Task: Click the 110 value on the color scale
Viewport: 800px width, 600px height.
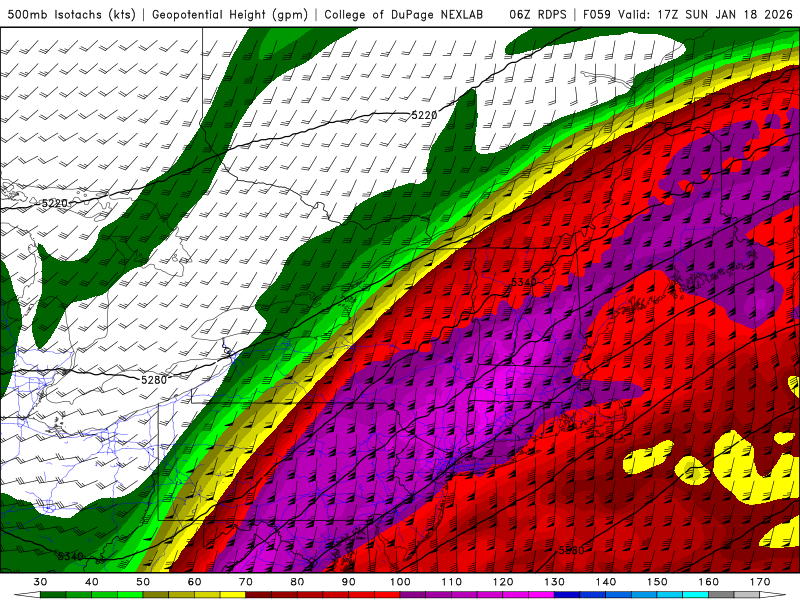Action: (452, 582)
